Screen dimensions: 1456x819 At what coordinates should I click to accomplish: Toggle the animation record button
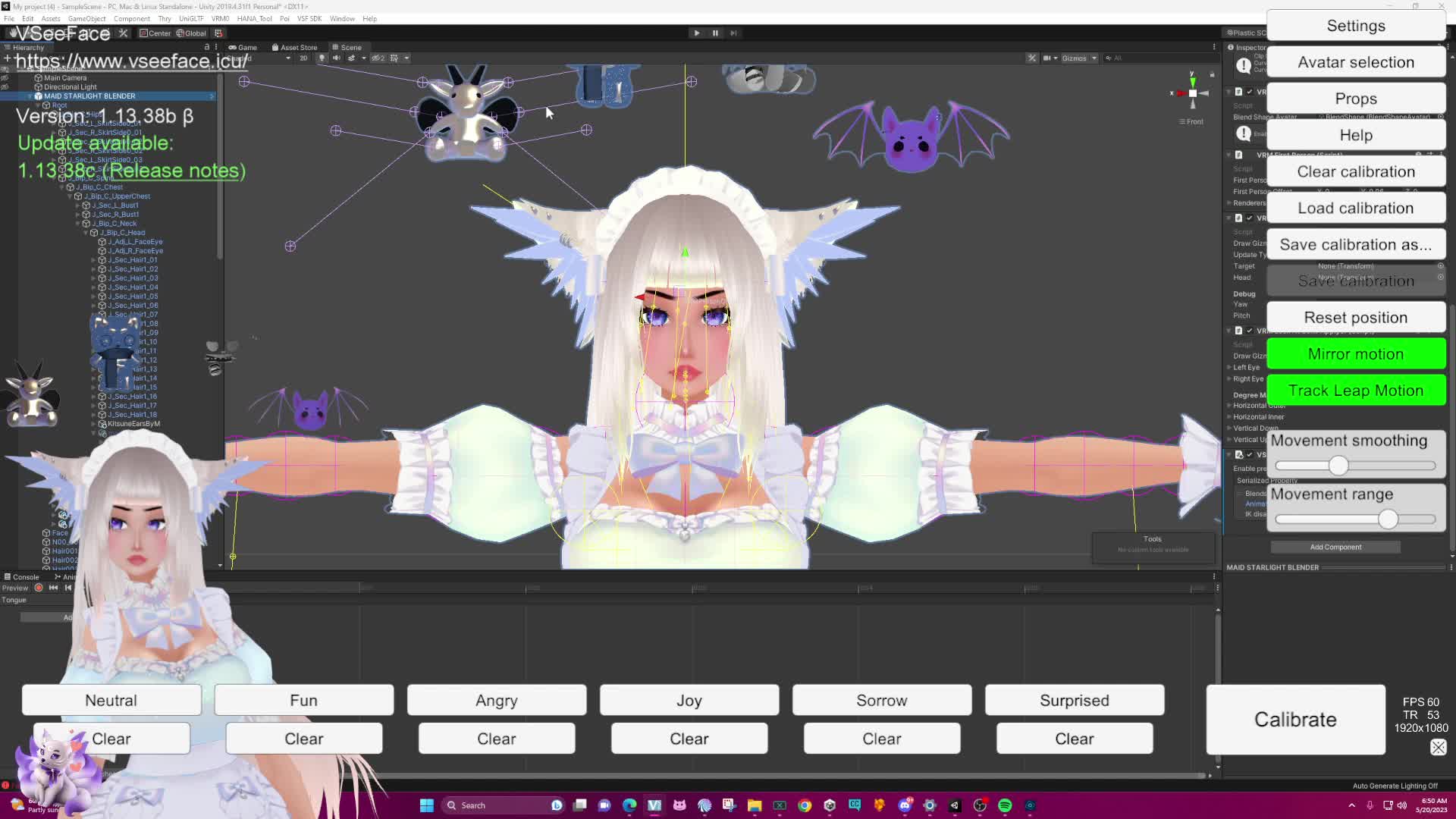(39, 588)
